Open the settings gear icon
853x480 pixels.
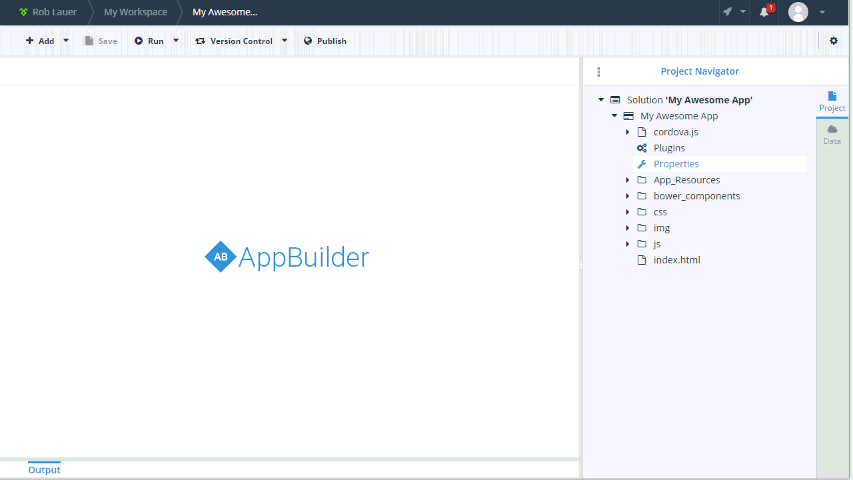(833, 41)
